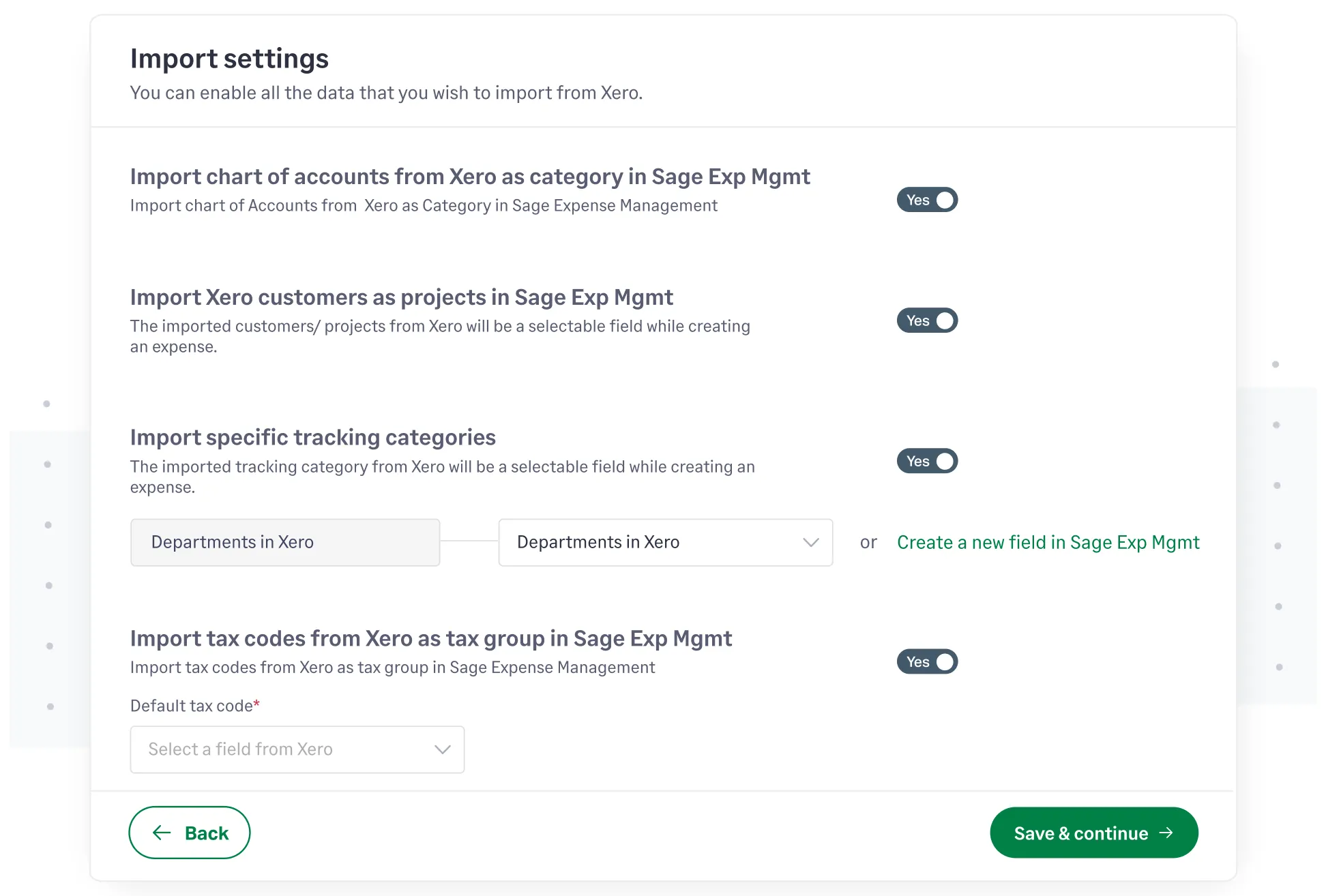Toggle off specific tracking categories import

[927, 461]
